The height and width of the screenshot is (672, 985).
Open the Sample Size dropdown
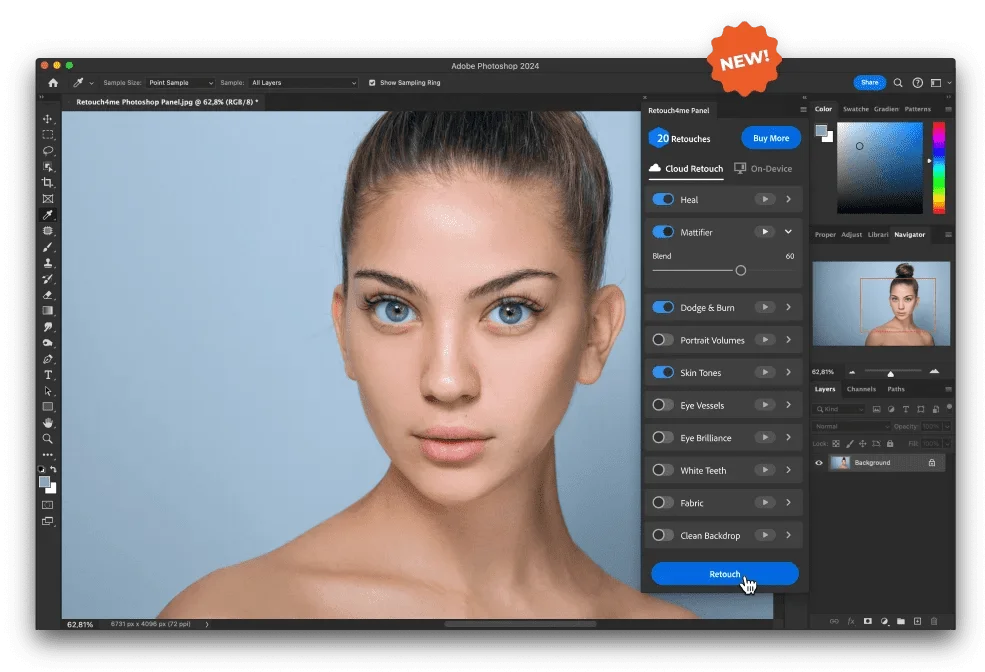[x=180, y=83]
